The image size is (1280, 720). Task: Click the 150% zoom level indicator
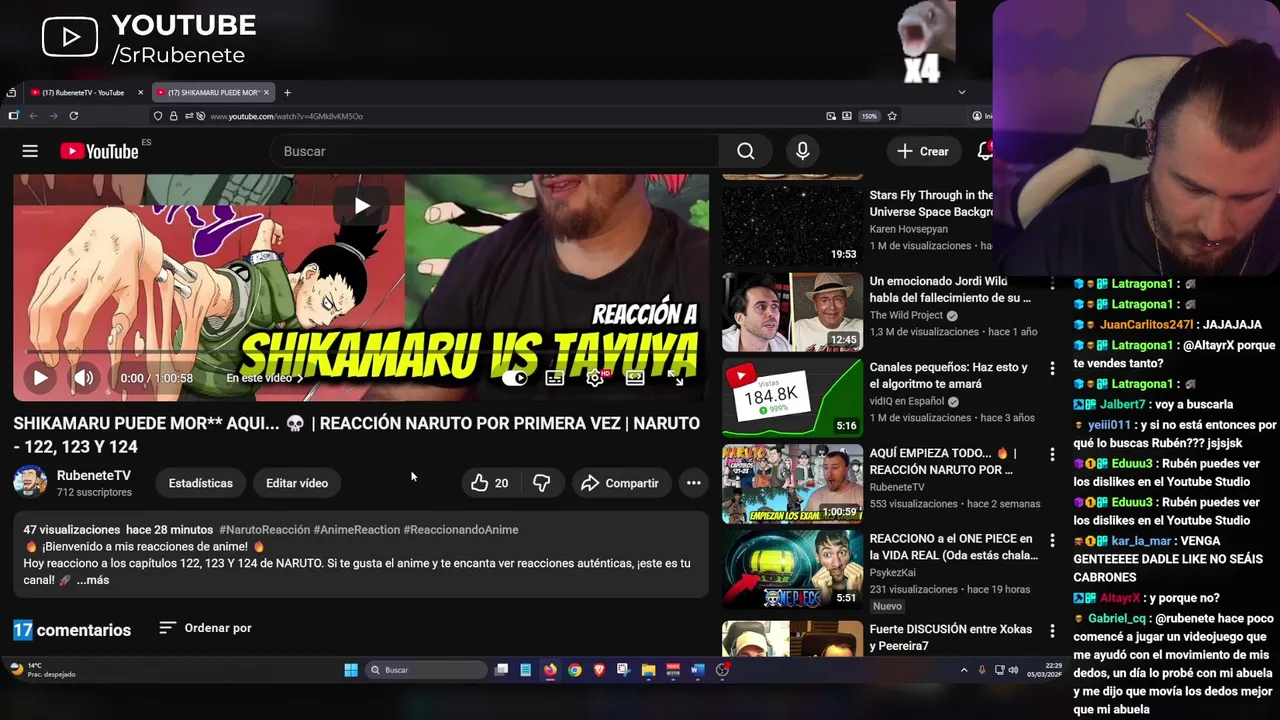tap(870, 116)
